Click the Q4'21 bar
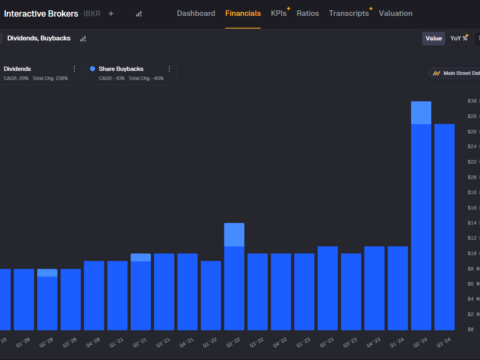The width and height of the screenshot is (480, 360). point(187,292)
